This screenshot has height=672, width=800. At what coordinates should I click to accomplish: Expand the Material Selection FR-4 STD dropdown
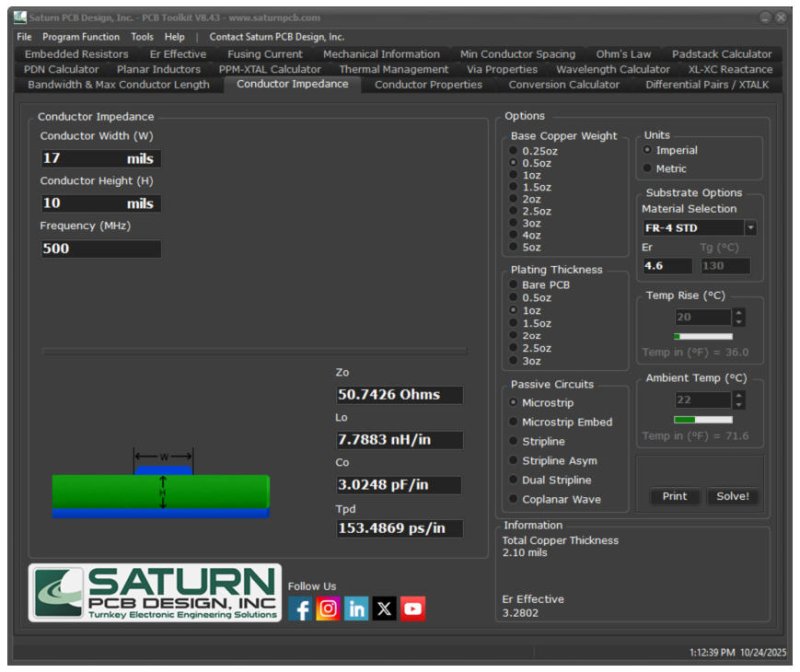coord(751,228)
